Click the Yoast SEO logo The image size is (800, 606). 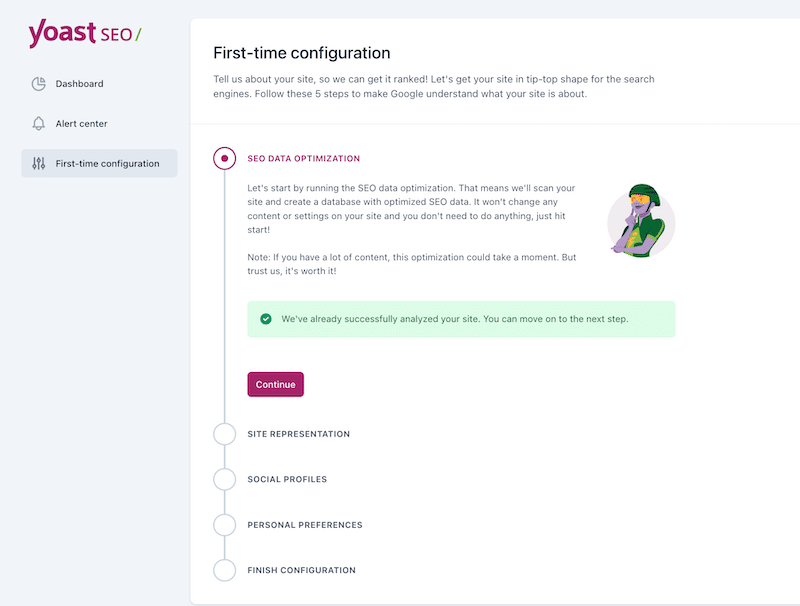coord(85,34)
